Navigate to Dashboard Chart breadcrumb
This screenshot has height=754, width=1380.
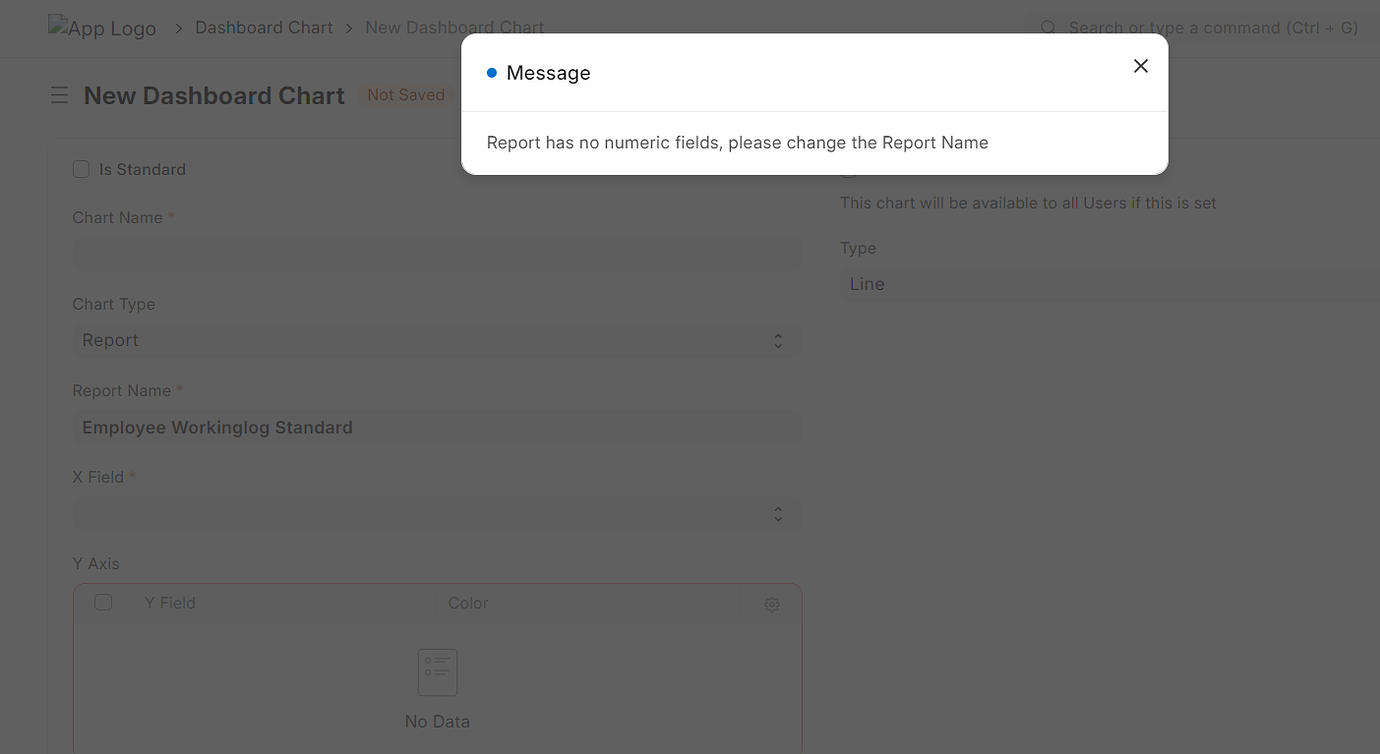pyautogui.click(x=263, y=27)
